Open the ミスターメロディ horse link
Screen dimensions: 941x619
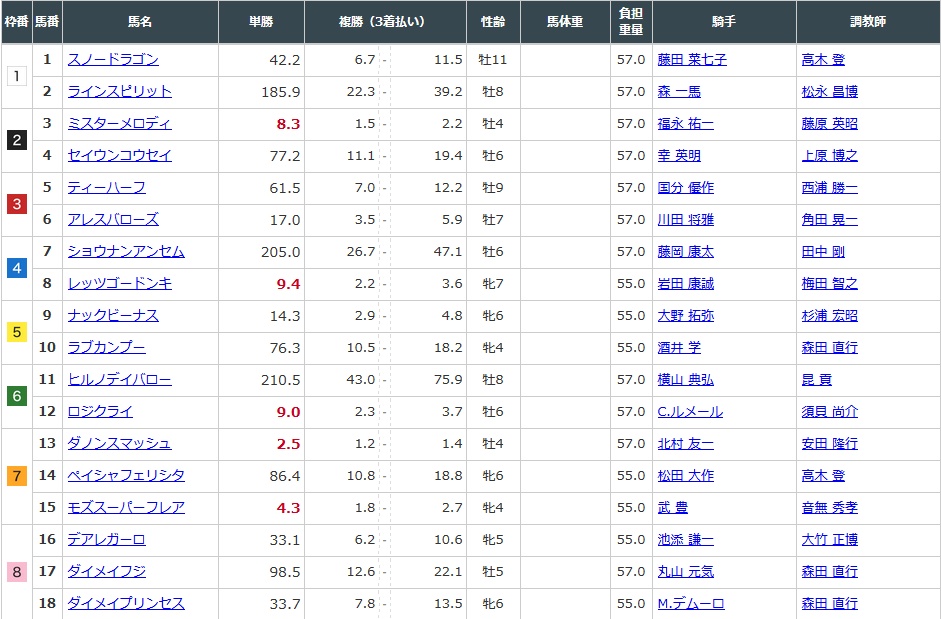click(x=119, y=124)
